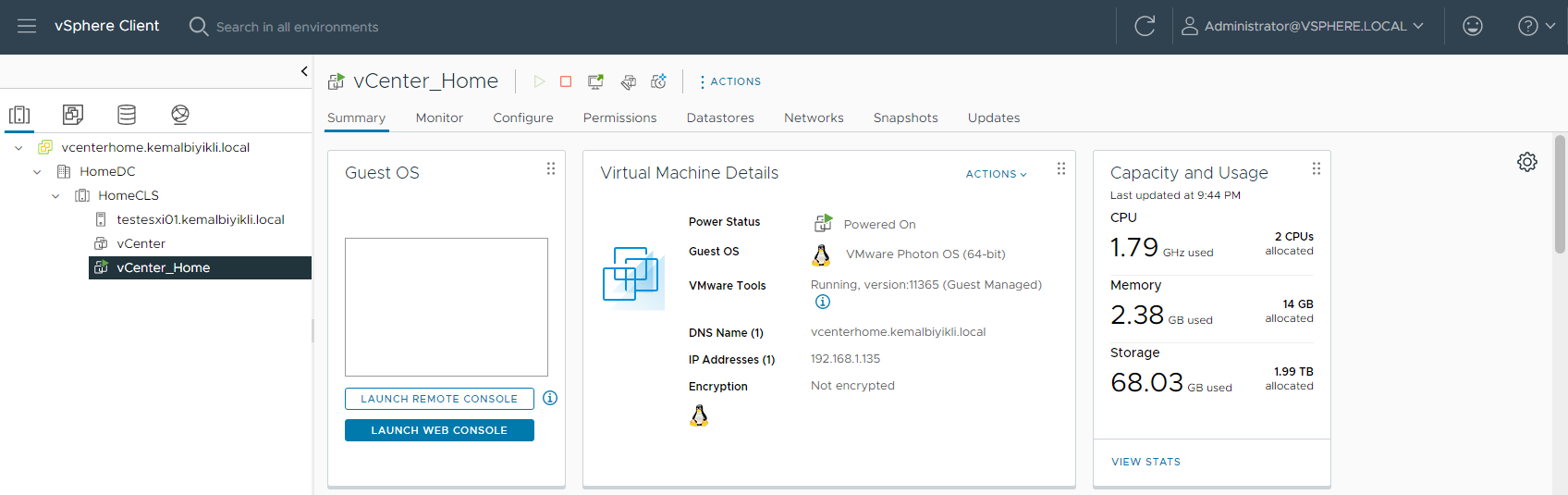The image size is (1568, 495).
Task: Open the Datastores tab
Action: click(720, 118)
